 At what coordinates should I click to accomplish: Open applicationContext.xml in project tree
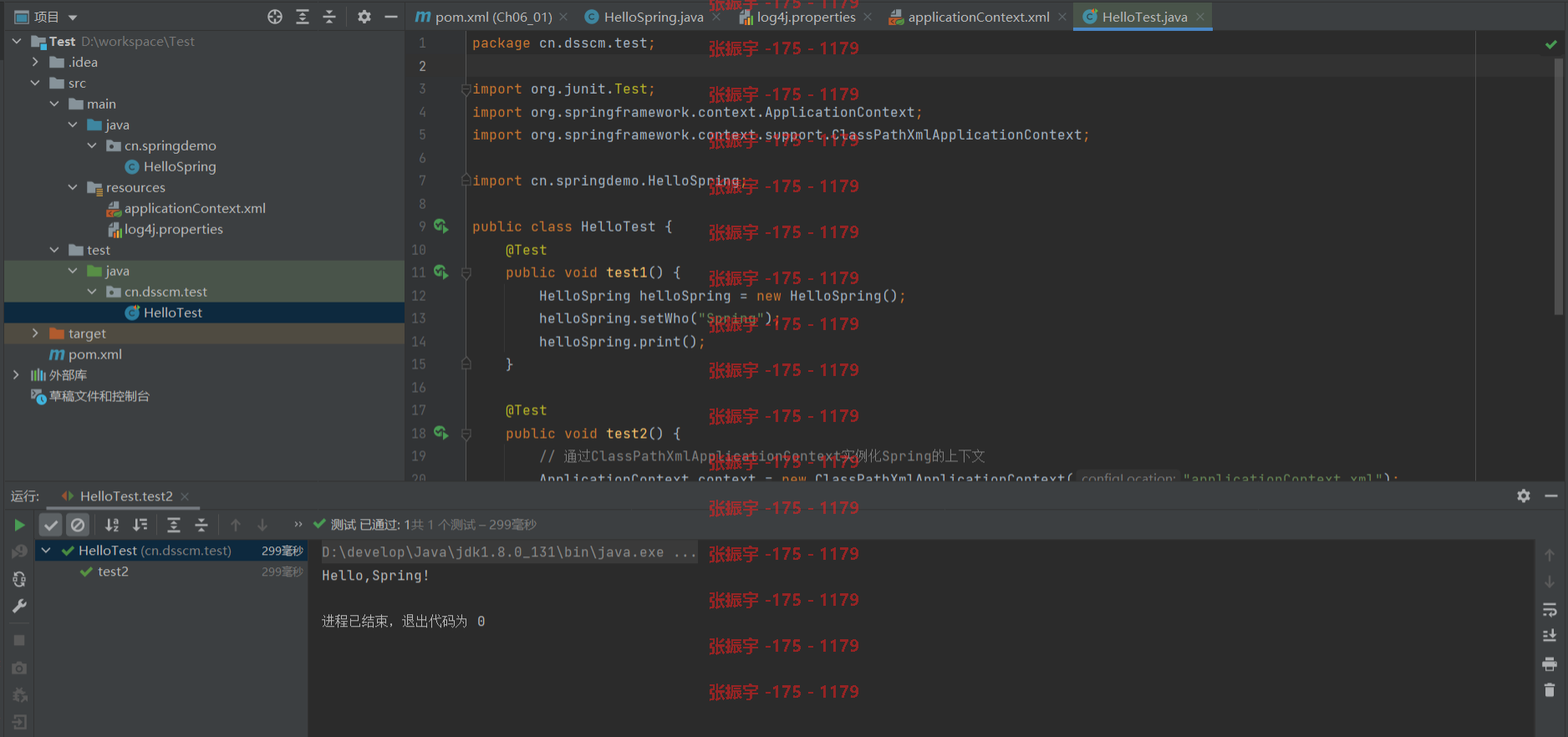[195, 208]
